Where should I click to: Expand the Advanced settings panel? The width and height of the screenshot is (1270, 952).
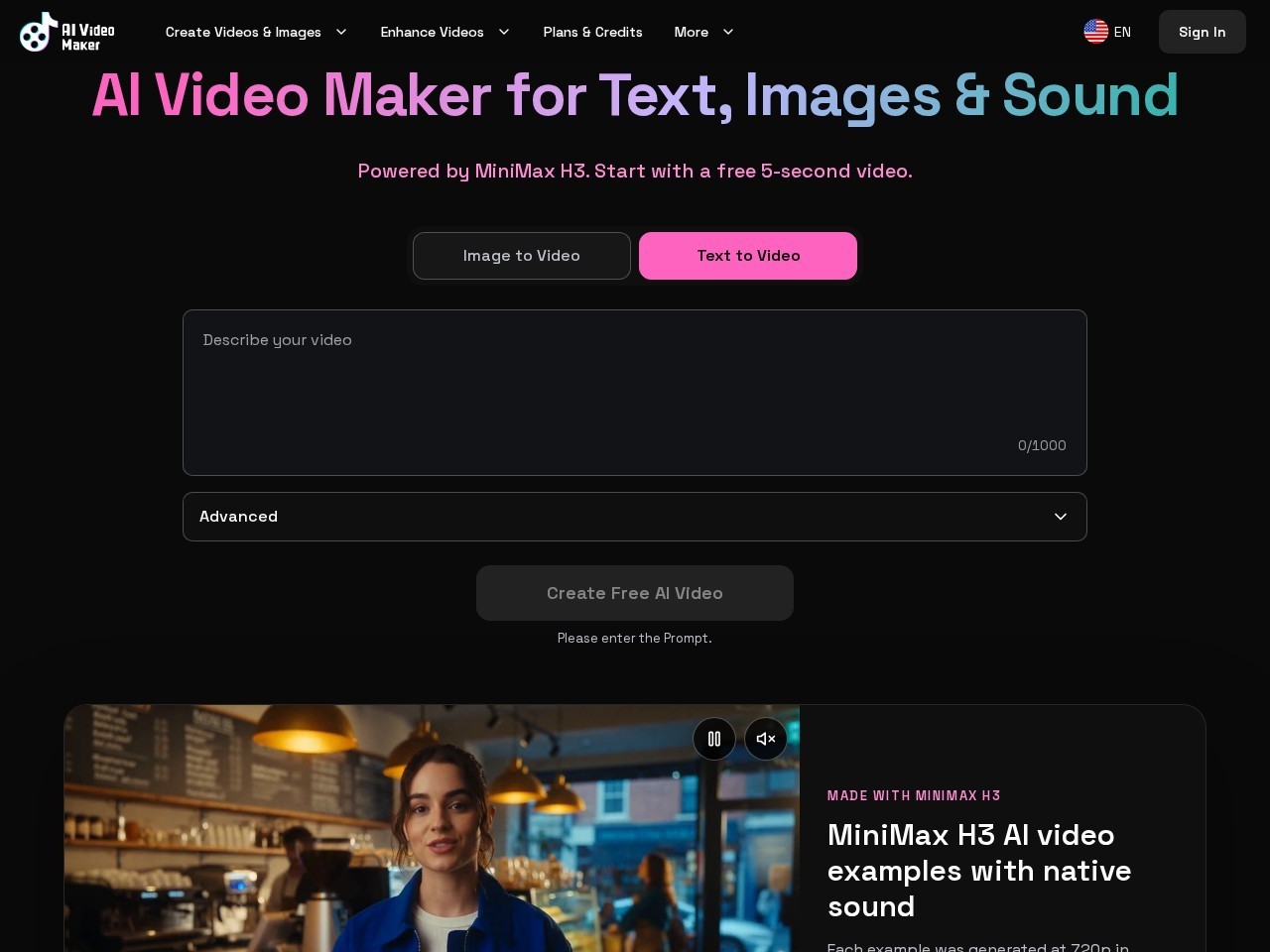[635, 517]
